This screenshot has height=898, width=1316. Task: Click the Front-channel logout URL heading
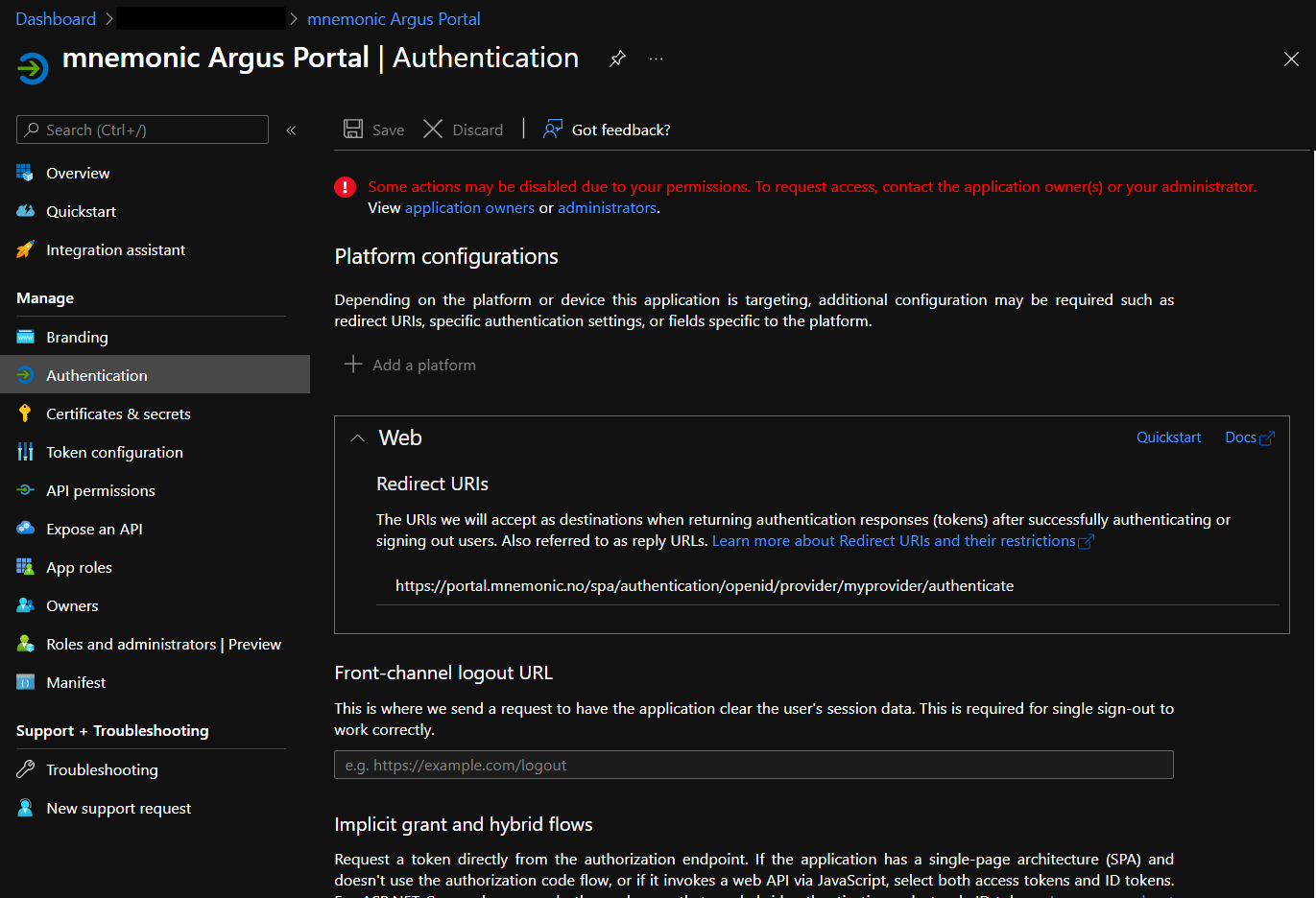tap(443, 673)
